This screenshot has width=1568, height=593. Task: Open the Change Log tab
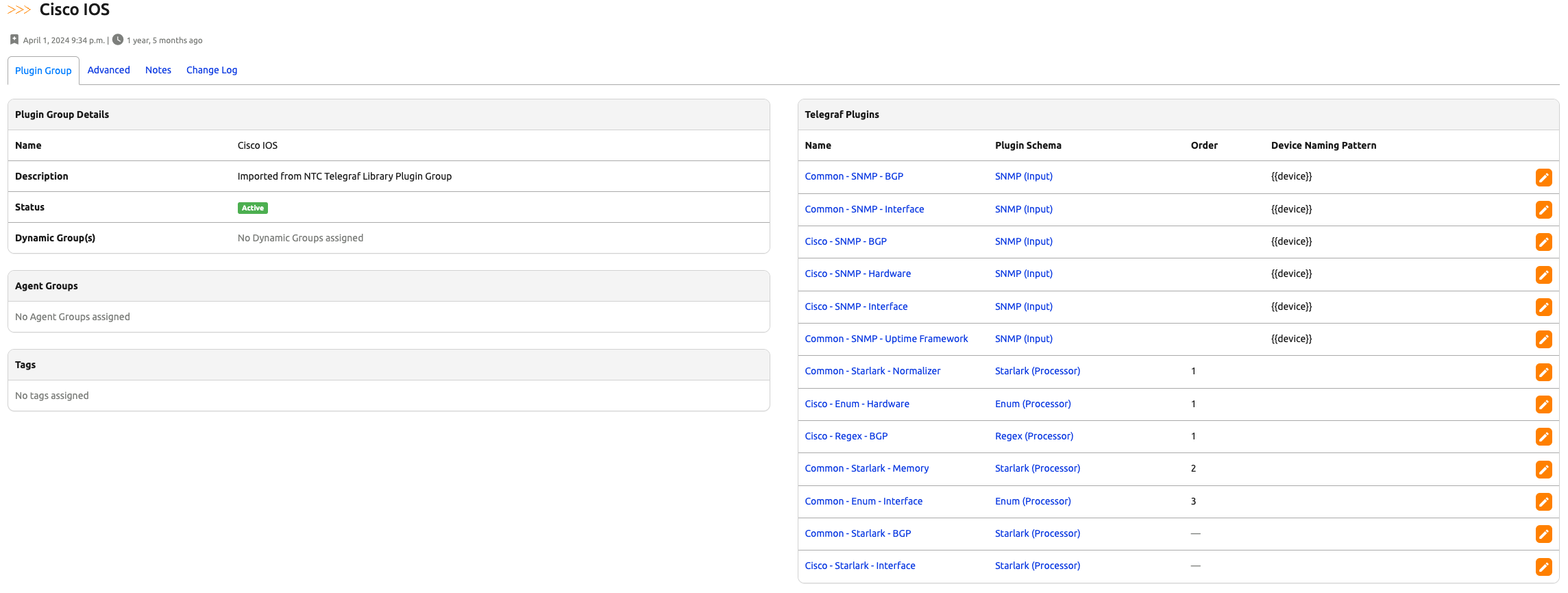212,70
